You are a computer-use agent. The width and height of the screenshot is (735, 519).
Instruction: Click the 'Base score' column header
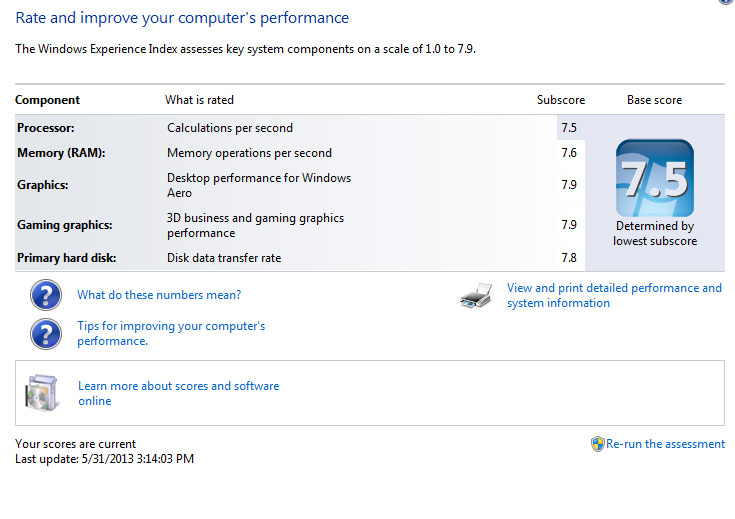point(654,100)
